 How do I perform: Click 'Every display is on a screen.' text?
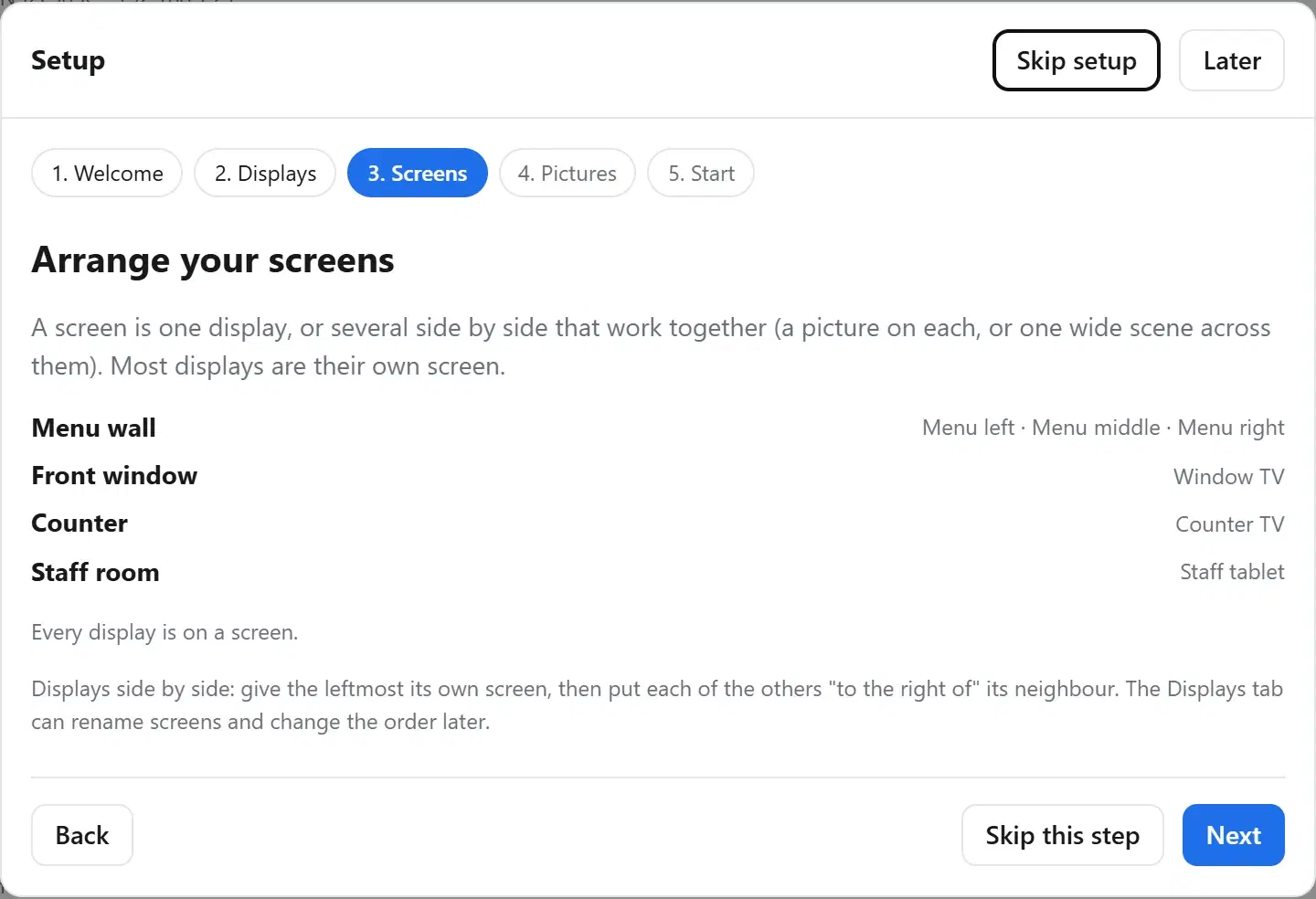coord(164,632)
